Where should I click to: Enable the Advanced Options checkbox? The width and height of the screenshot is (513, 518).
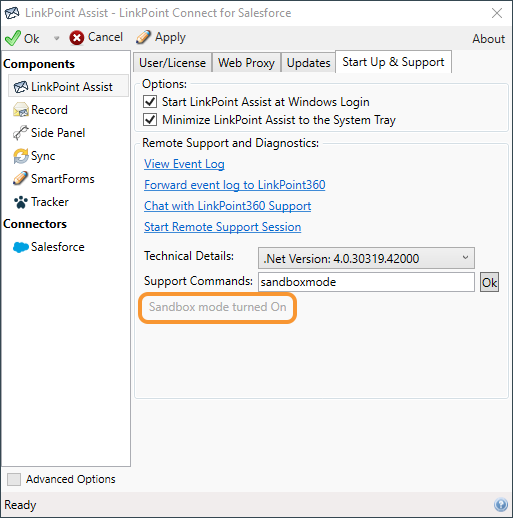[x=14, y=479]
